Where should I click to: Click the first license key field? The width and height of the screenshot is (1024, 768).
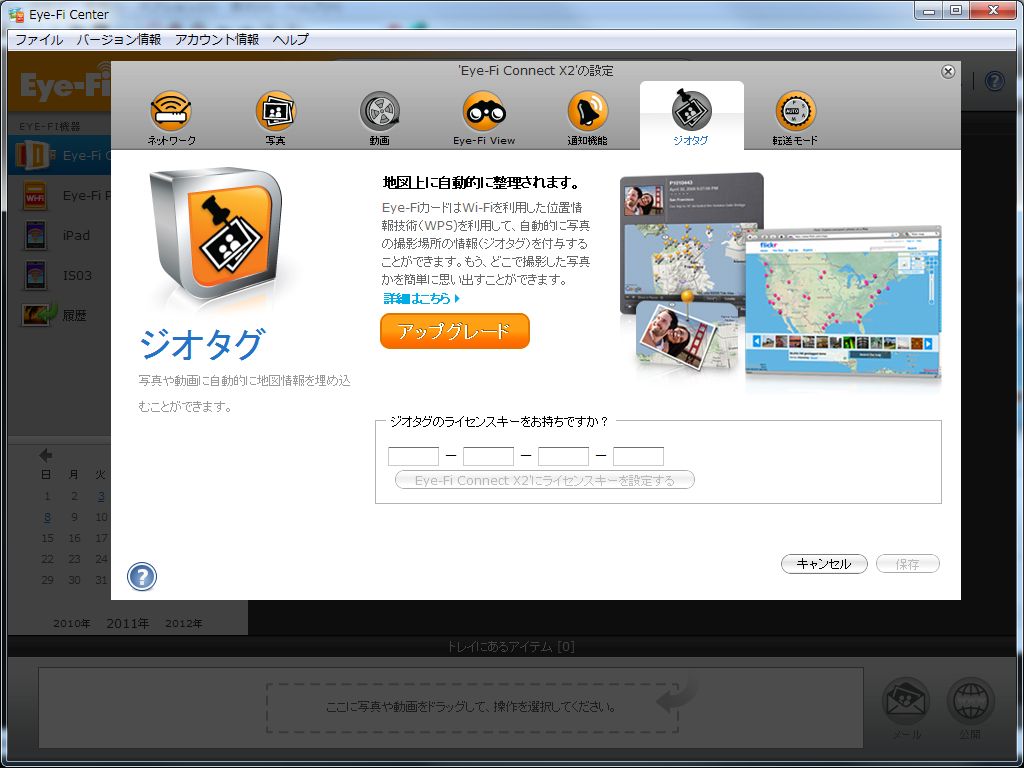click(413, 456)
